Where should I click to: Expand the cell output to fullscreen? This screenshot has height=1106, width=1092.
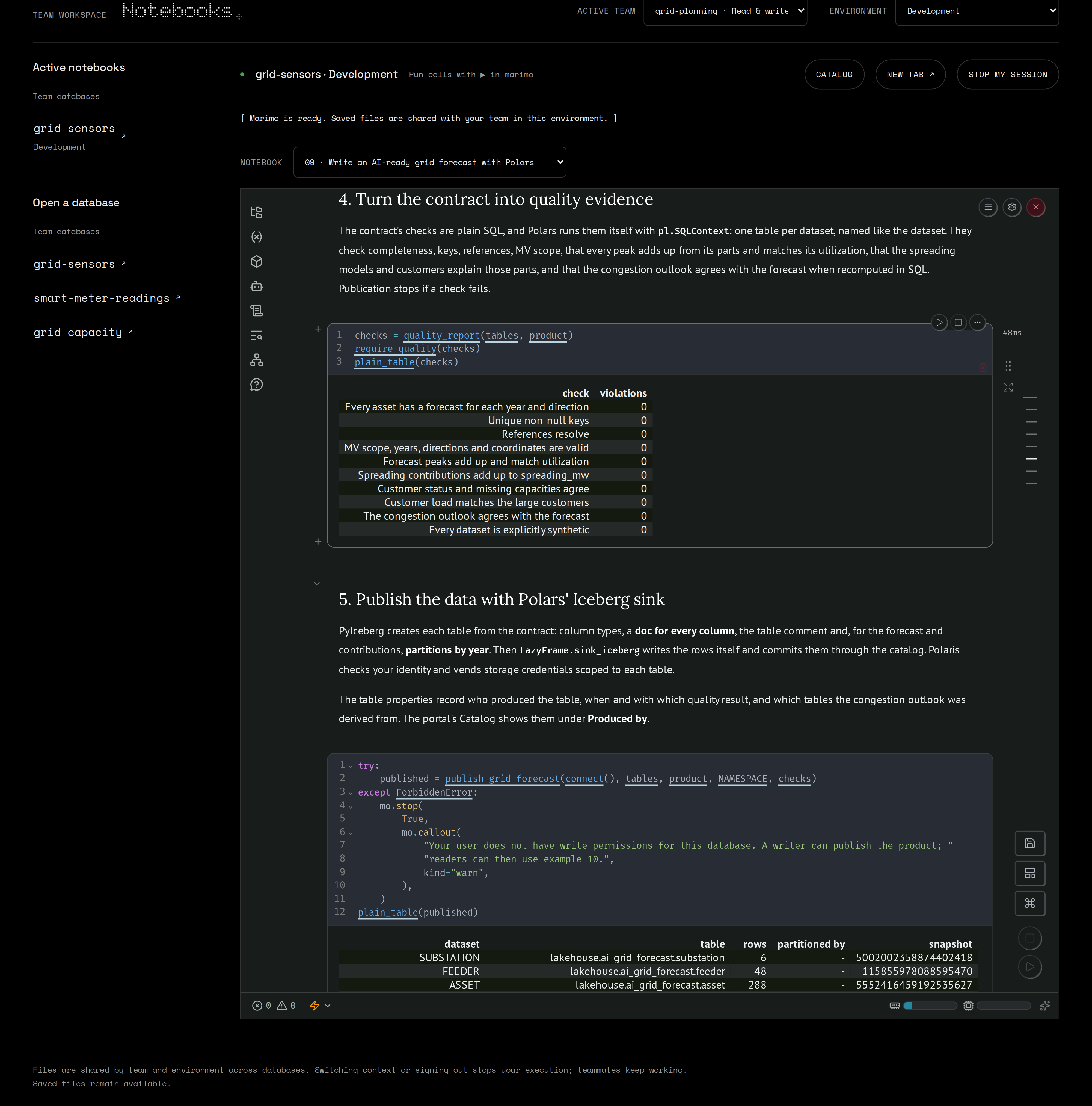tap(1008, 388)
